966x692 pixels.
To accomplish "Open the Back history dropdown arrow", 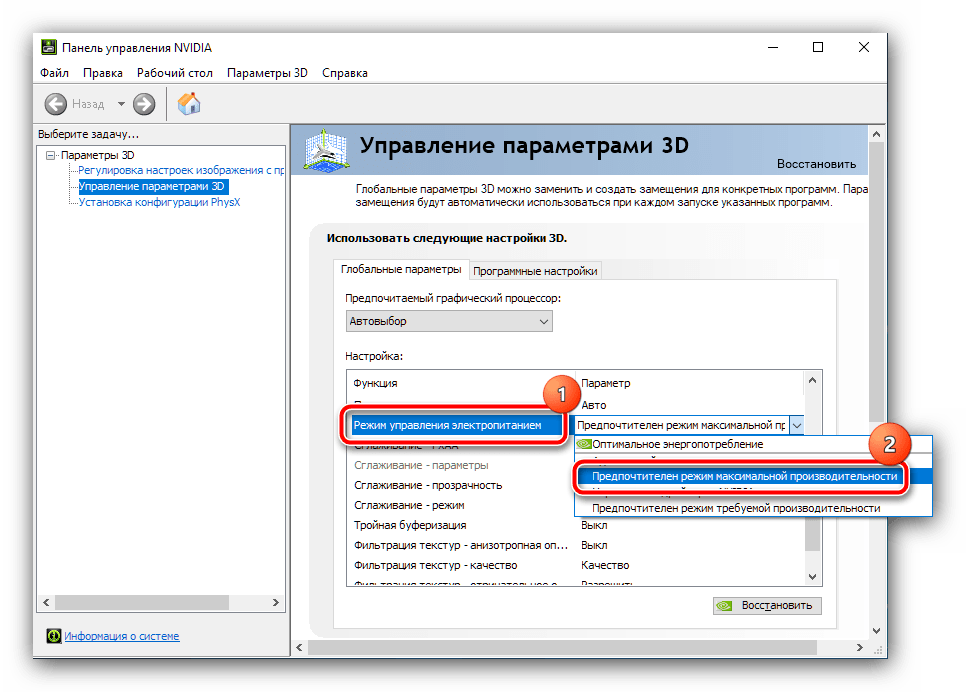I will (x=121, y=104).
